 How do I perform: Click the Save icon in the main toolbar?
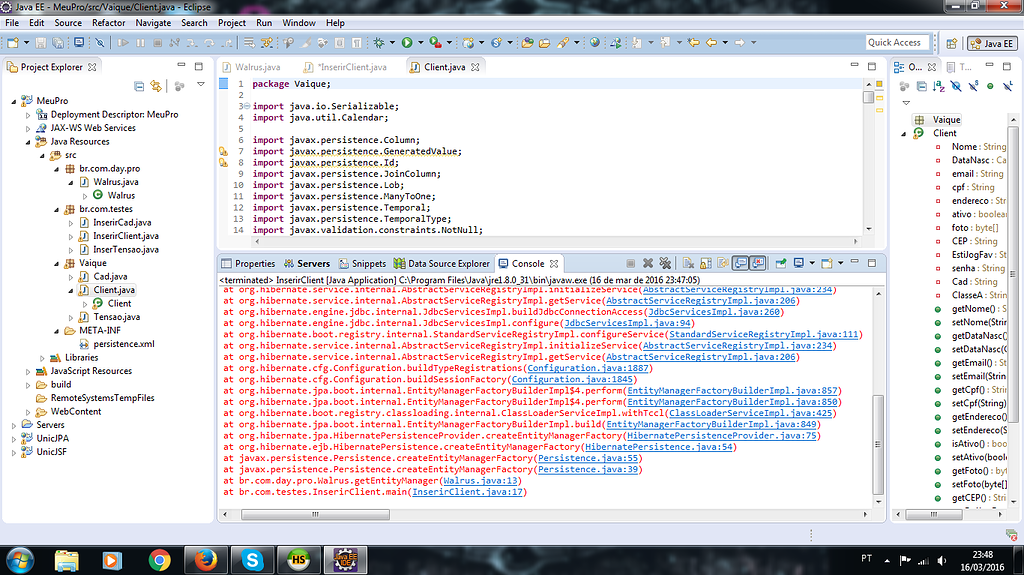tap(43, 43)
